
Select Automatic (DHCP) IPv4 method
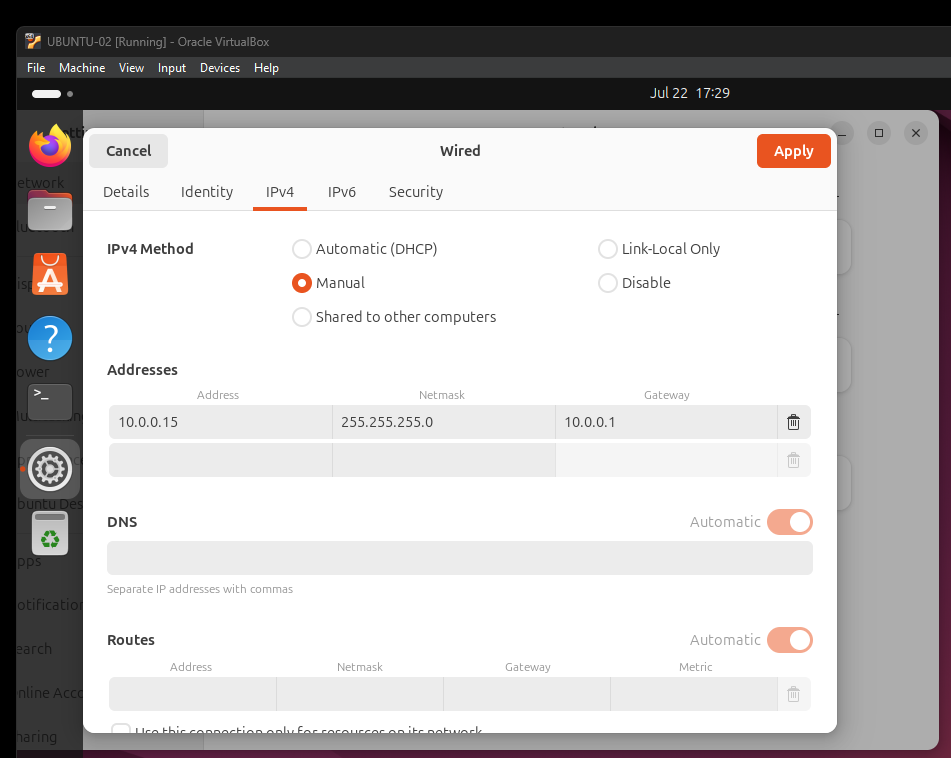click(302, 249)
